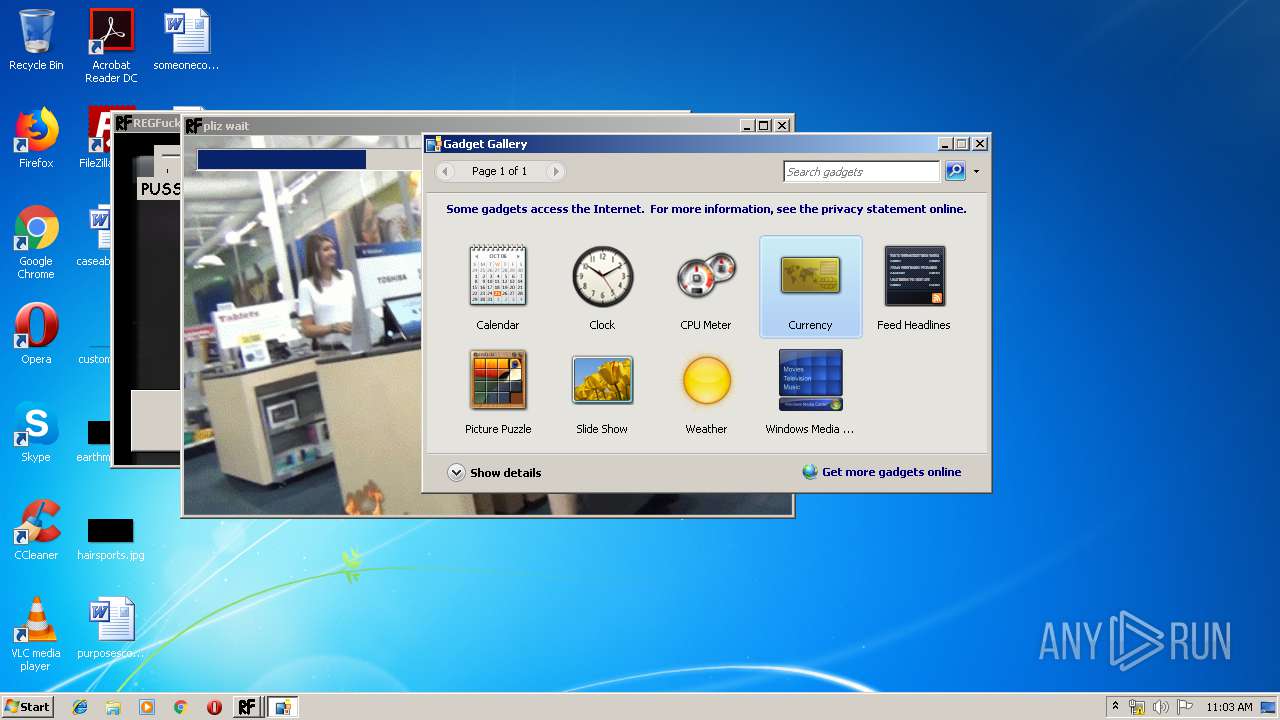Click the search magnifier button in Gadget Gallery
The width and height of the screenshot is (1280, 720).
tap(955, 171)
